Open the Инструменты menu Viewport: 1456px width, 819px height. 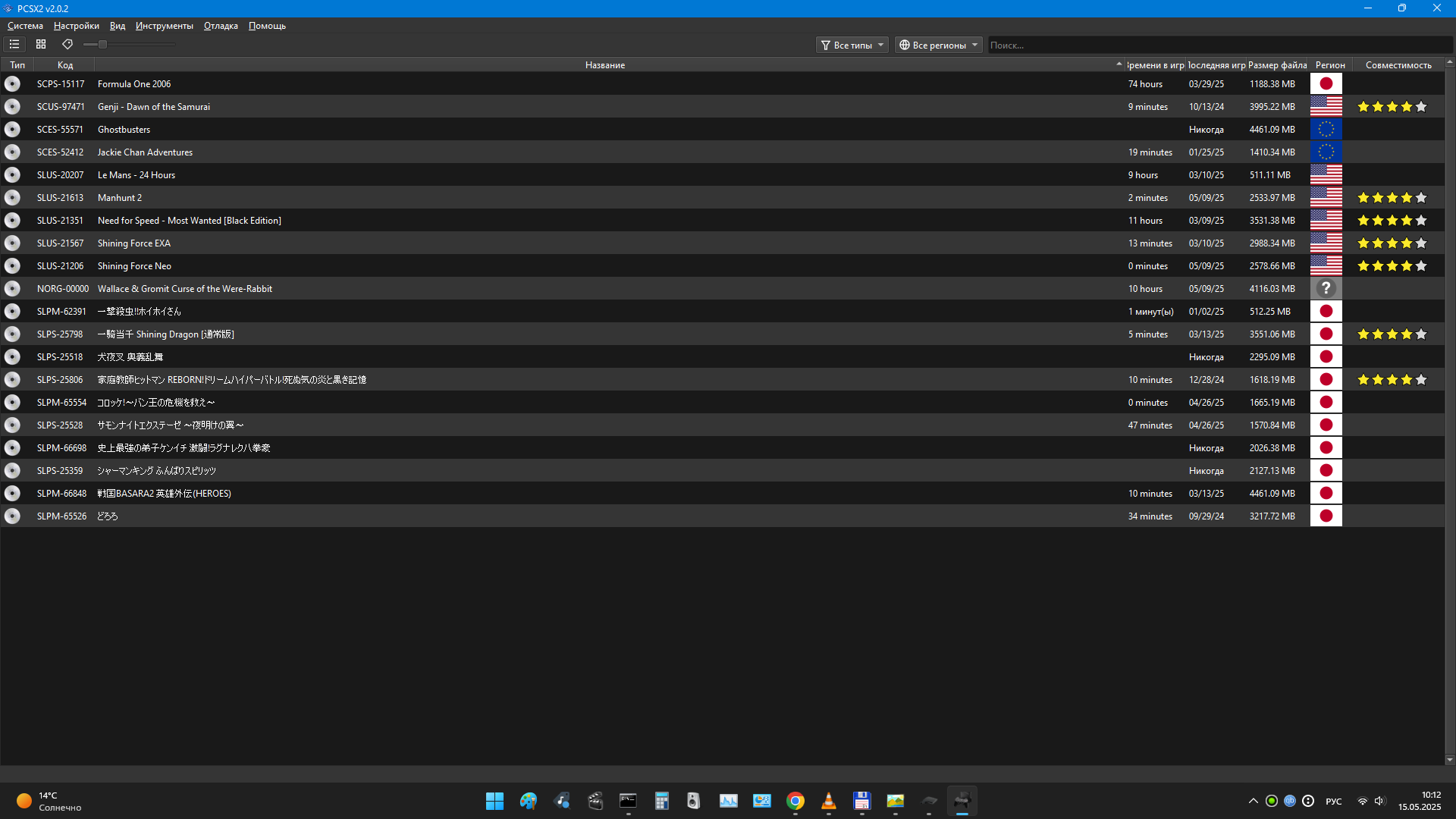tap(164, 26)
